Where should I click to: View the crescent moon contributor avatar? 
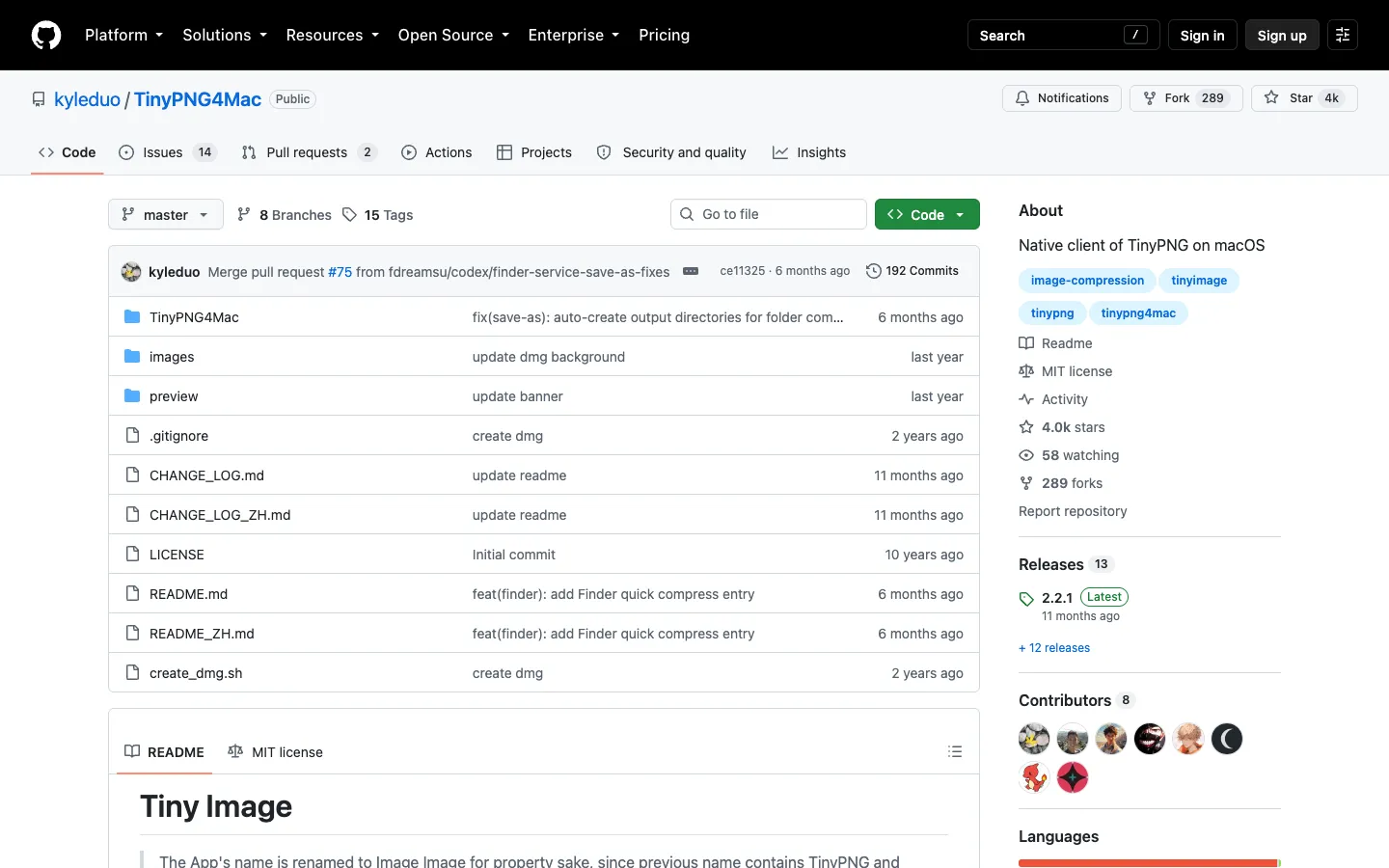(x=1227, y=739)
